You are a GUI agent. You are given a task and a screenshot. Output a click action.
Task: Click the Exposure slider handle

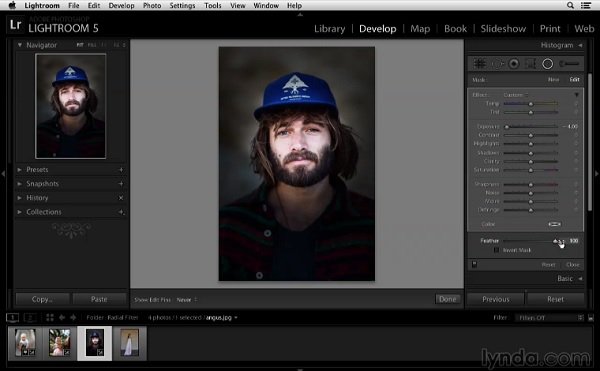click(507, 127)
